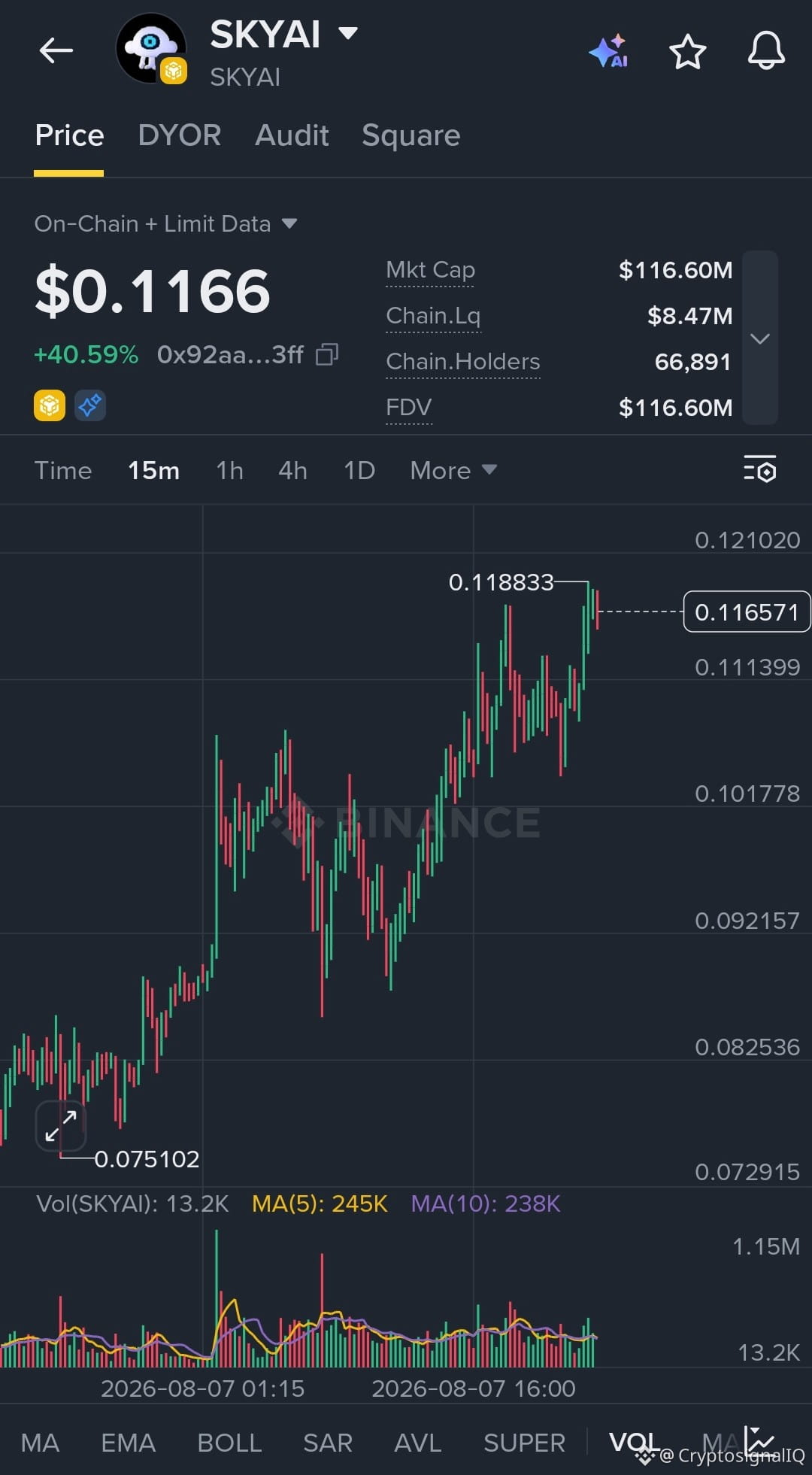Enable the EMA overlay

point(128,1443)
